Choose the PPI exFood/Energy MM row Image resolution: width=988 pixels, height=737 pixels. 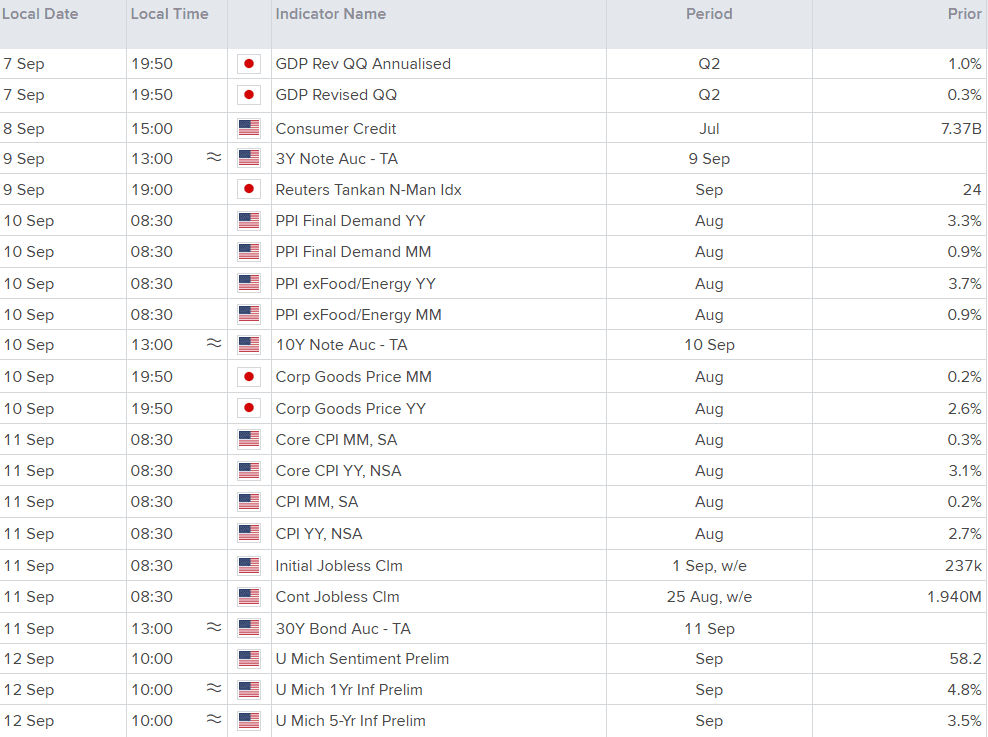359,314
